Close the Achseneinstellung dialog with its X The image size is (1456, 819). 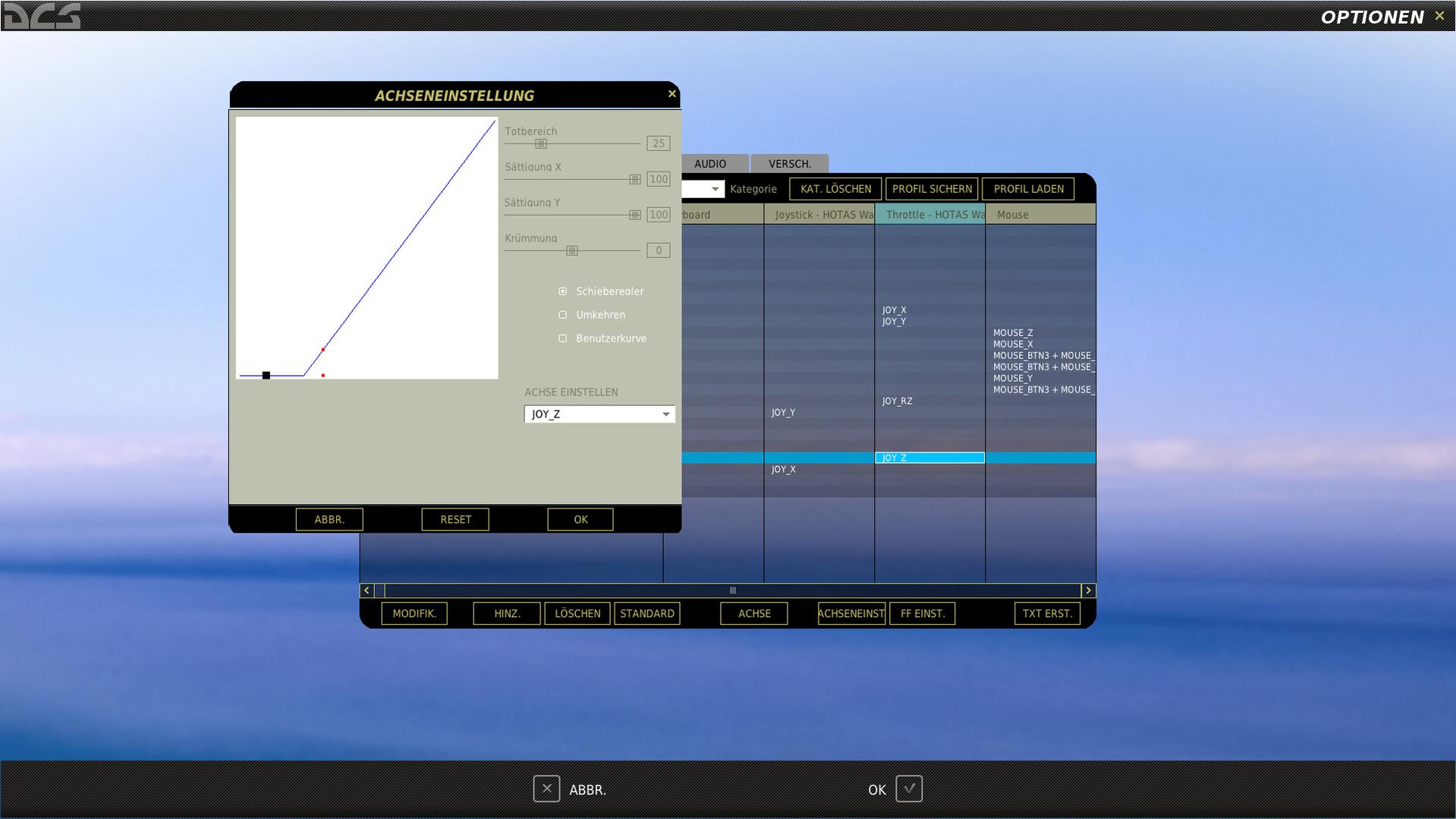tap(671, 94)
